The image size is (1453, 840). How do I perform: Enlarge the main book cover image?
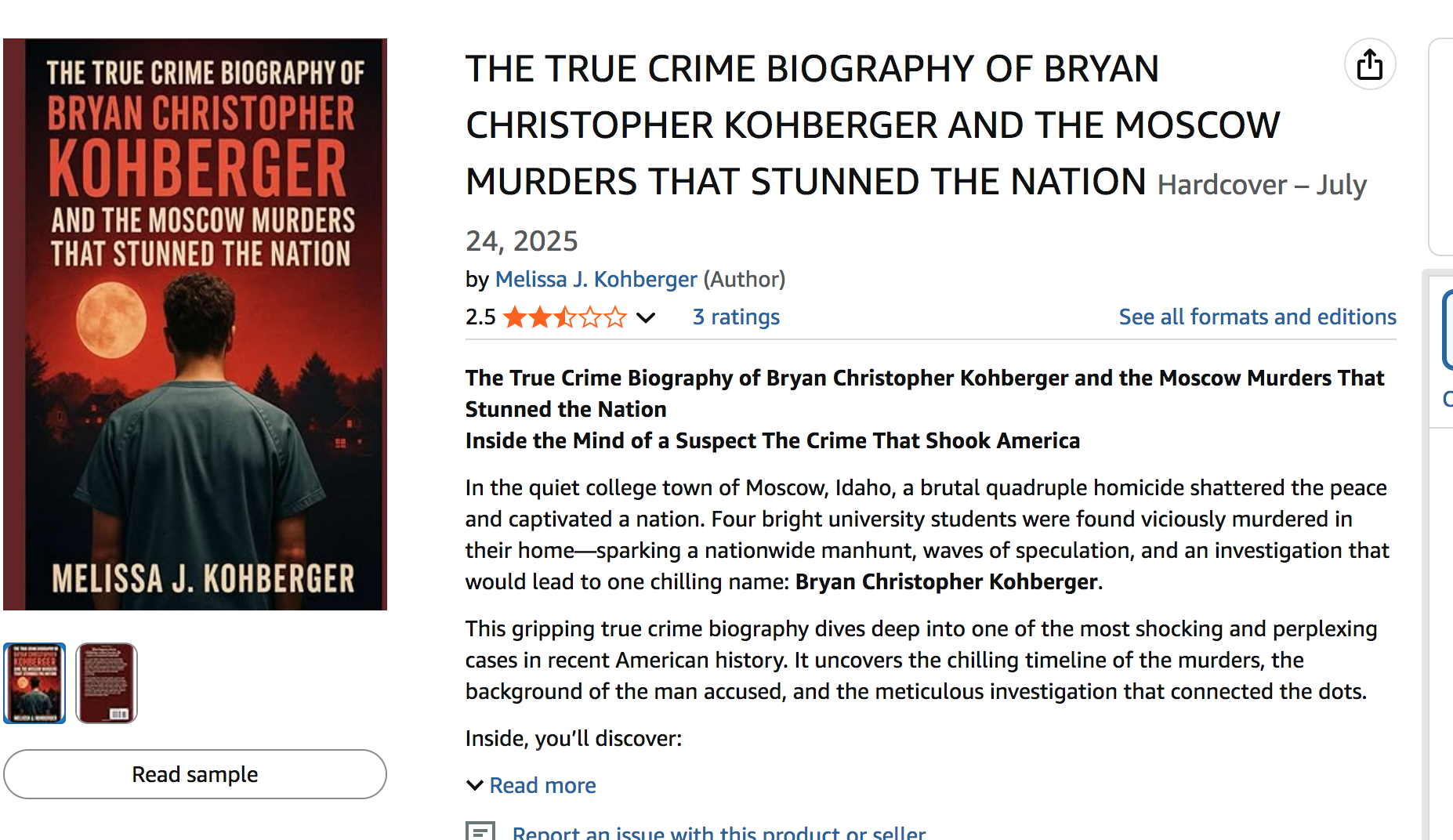(x=195, y=324)
